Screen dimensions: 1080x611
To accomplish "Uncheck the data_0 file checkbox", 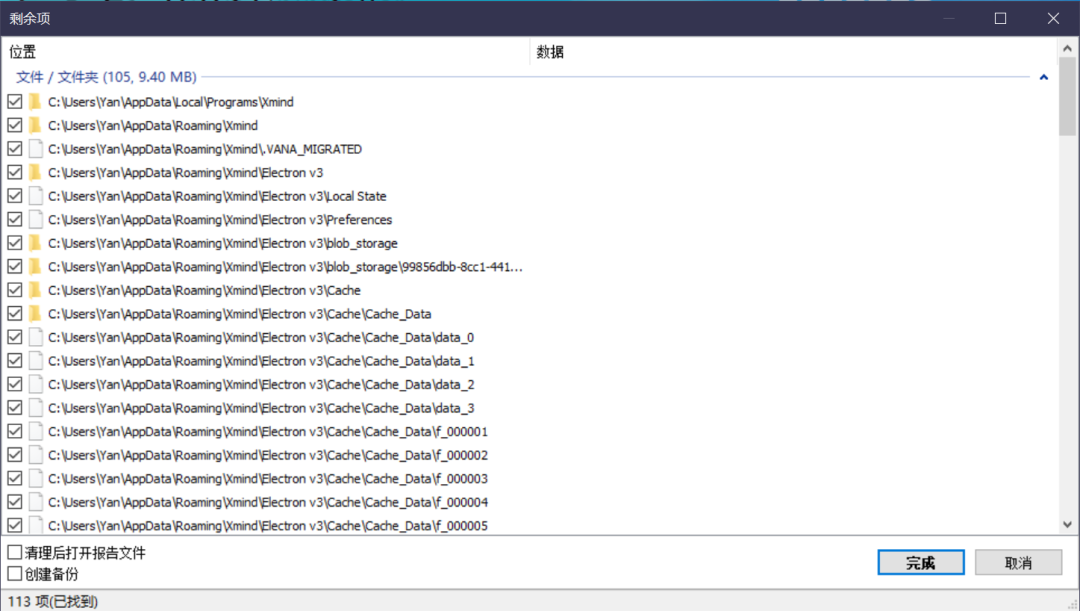I will [x=14, y=338].
